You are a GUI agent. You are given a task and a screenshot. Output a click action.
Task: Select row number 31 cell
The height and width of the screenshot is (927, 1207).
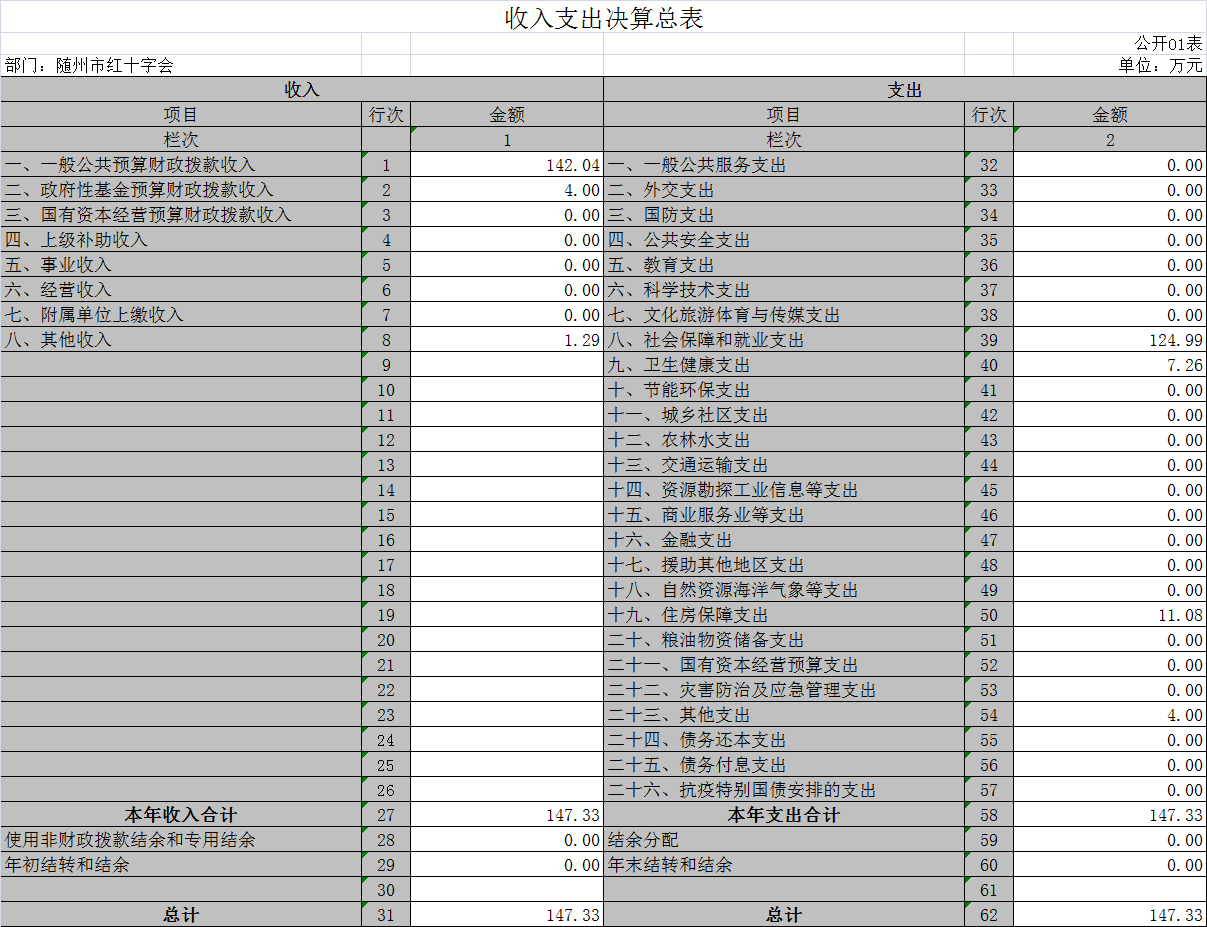(x=386, y=915)
